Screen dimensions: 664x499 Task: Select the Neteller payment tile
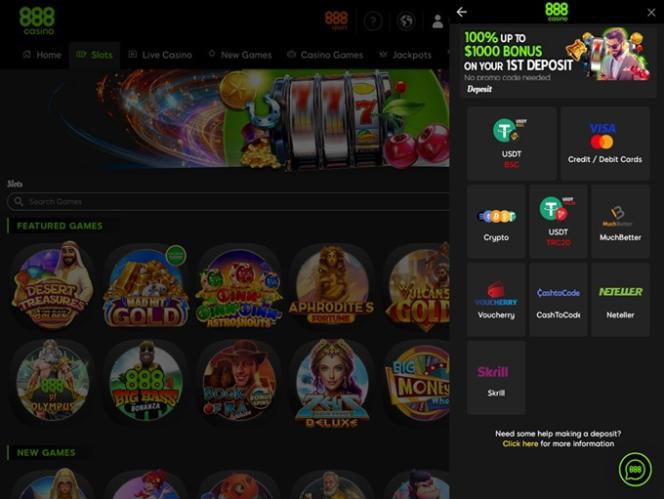coord(620,299)
